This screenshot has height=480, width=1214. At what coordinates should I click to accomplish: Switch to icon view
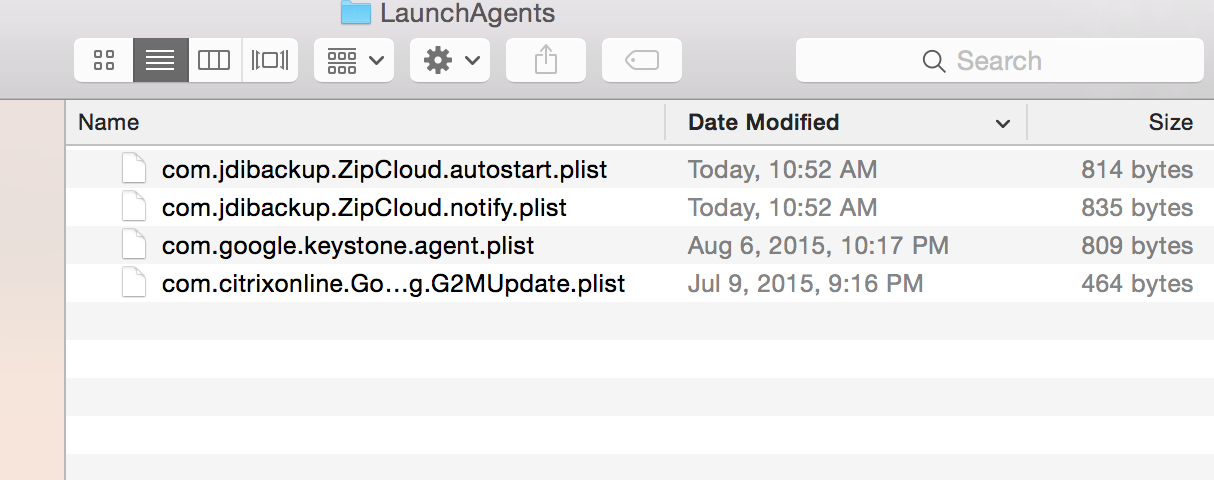pos(104,60)
